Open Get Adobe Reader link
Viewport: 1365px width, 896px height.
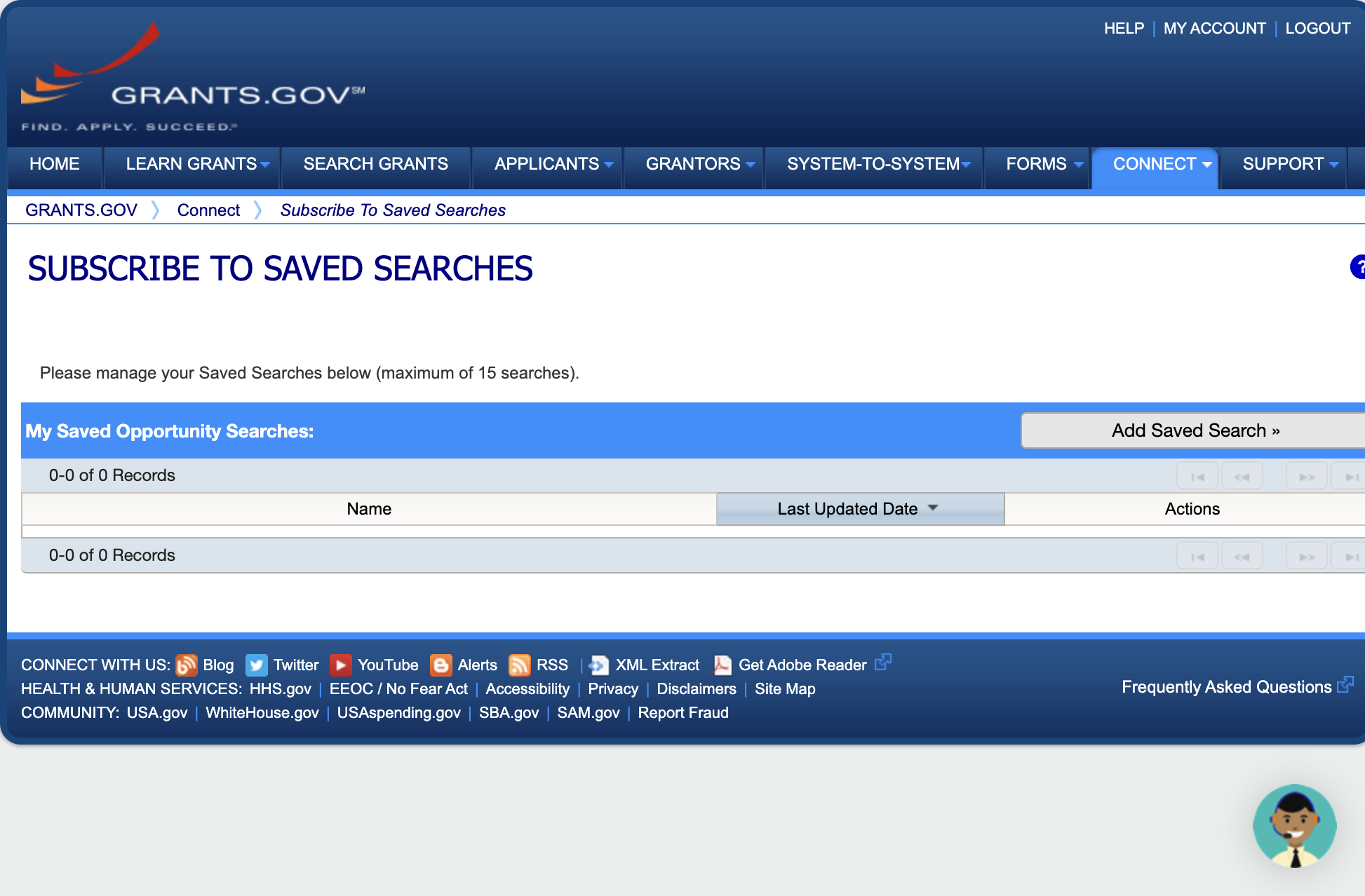tap(802, 665)
